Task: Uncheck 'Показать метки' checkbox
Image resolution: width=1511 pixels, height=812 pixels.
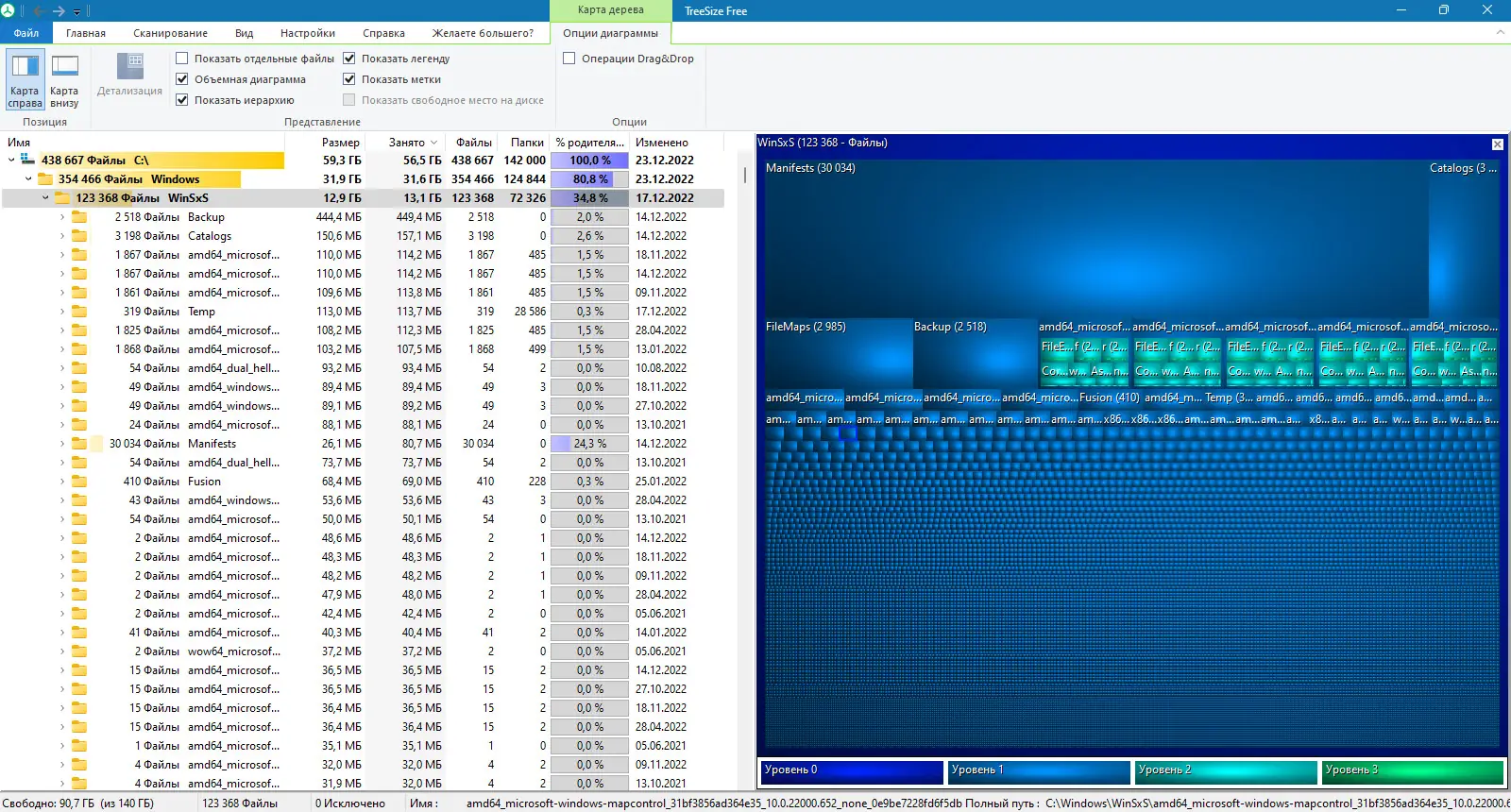Action: (x=349, y=79)
